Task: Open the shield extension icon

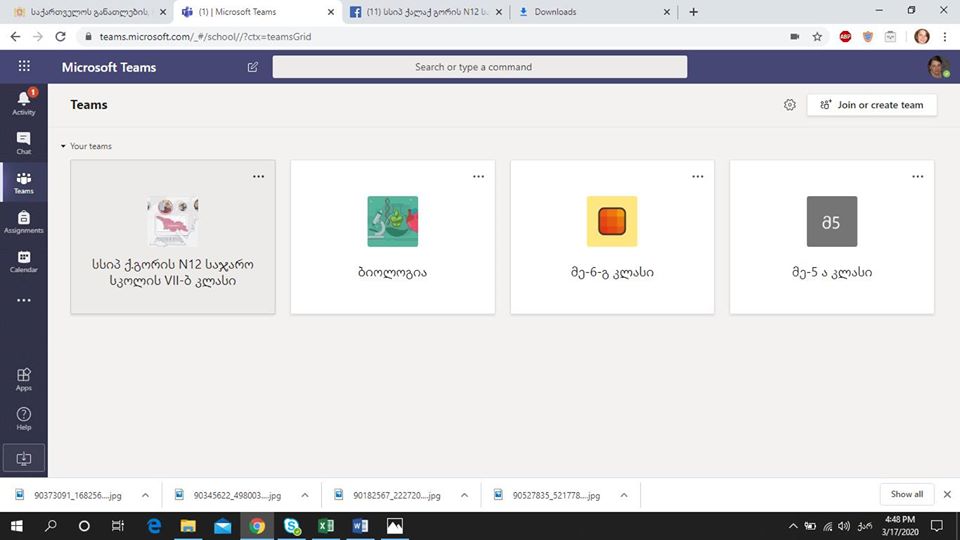Action: pos(868,37)
